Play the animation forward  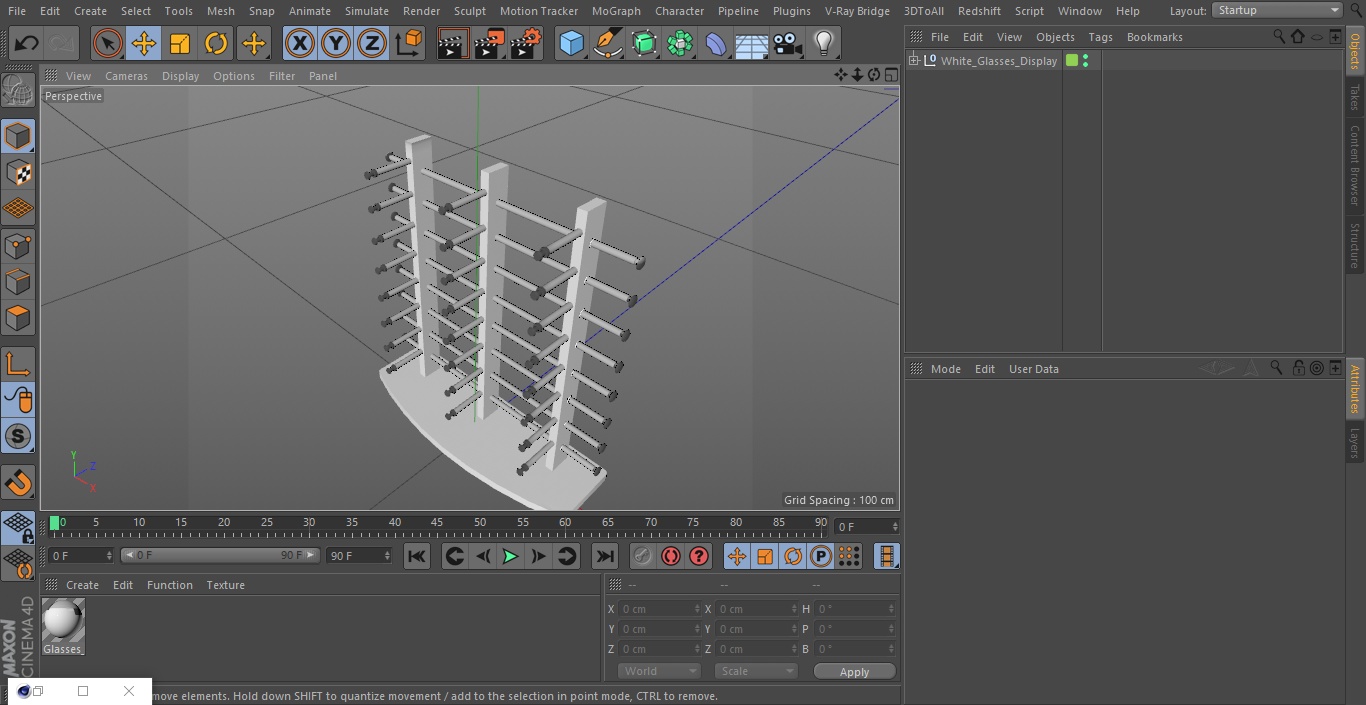(510, 556)
